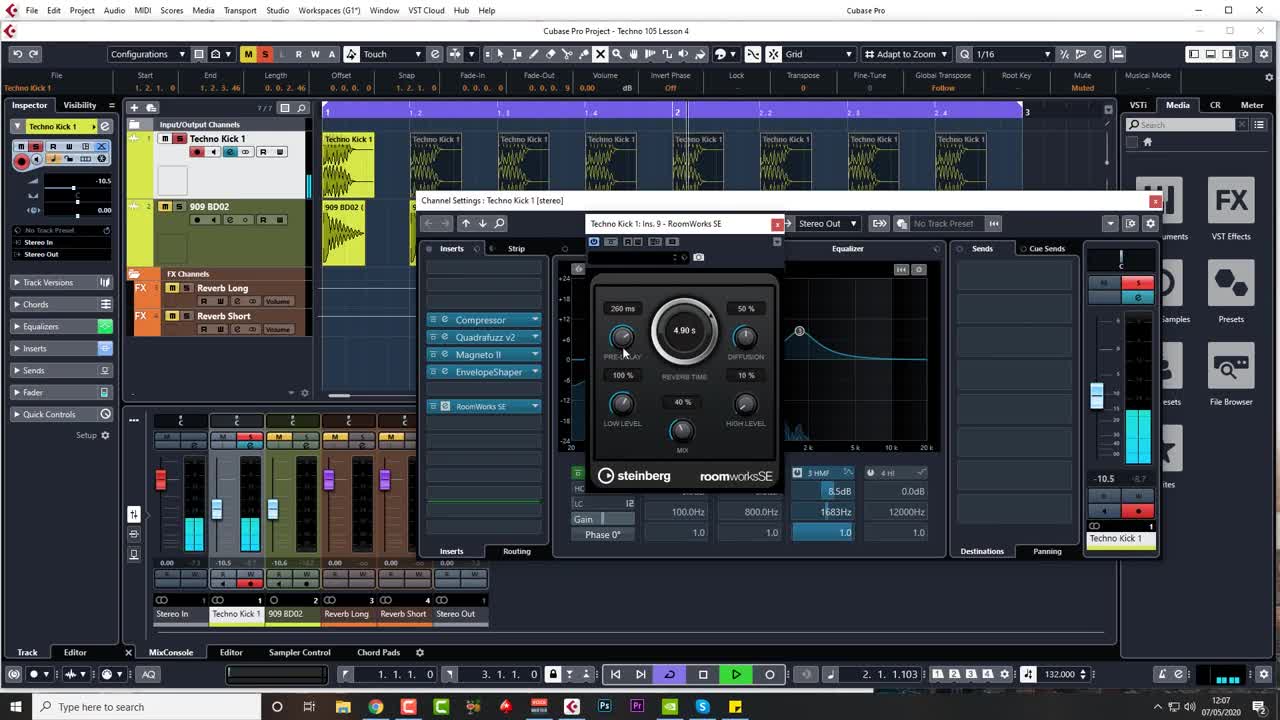Redo with the toolbar arrow
Image resolution: width=1280 pixels, height=720 pixels.
point(33,54)
